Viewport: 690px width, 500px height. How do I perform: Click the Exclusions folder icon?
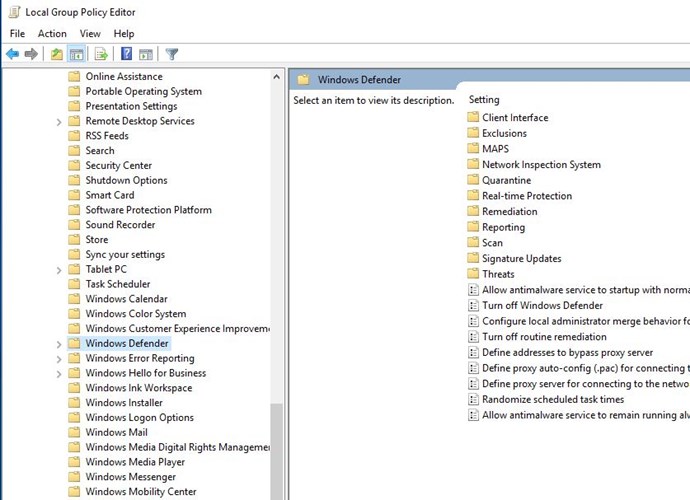pos(473,132)
